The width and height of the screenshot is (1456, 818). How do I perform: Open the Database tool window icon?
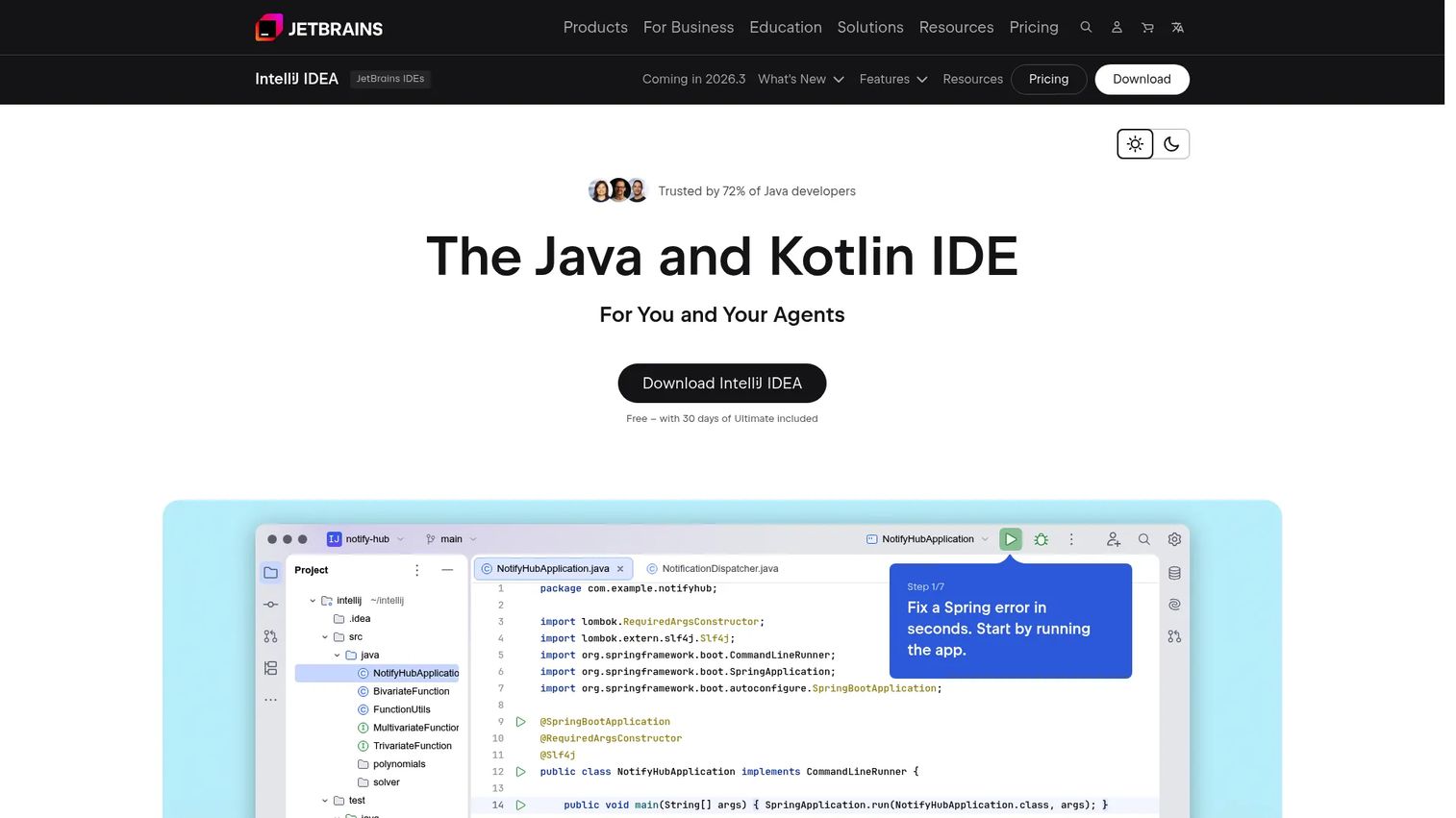click(1174, 573)
